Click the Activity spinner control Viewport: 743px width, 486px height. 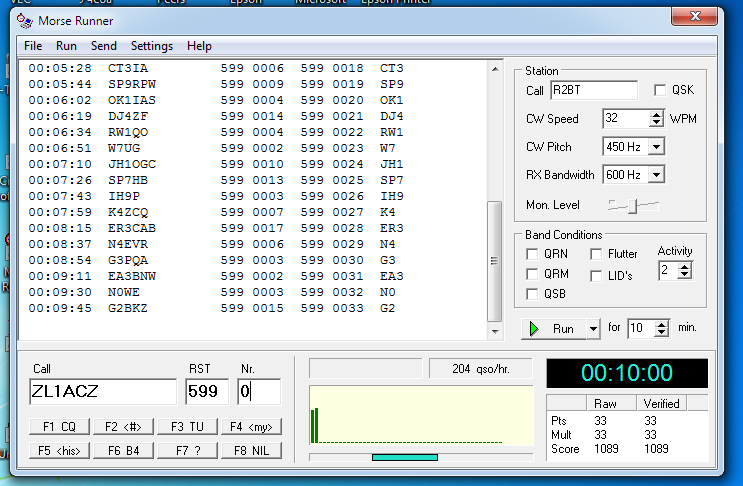[x=684, y=270]
